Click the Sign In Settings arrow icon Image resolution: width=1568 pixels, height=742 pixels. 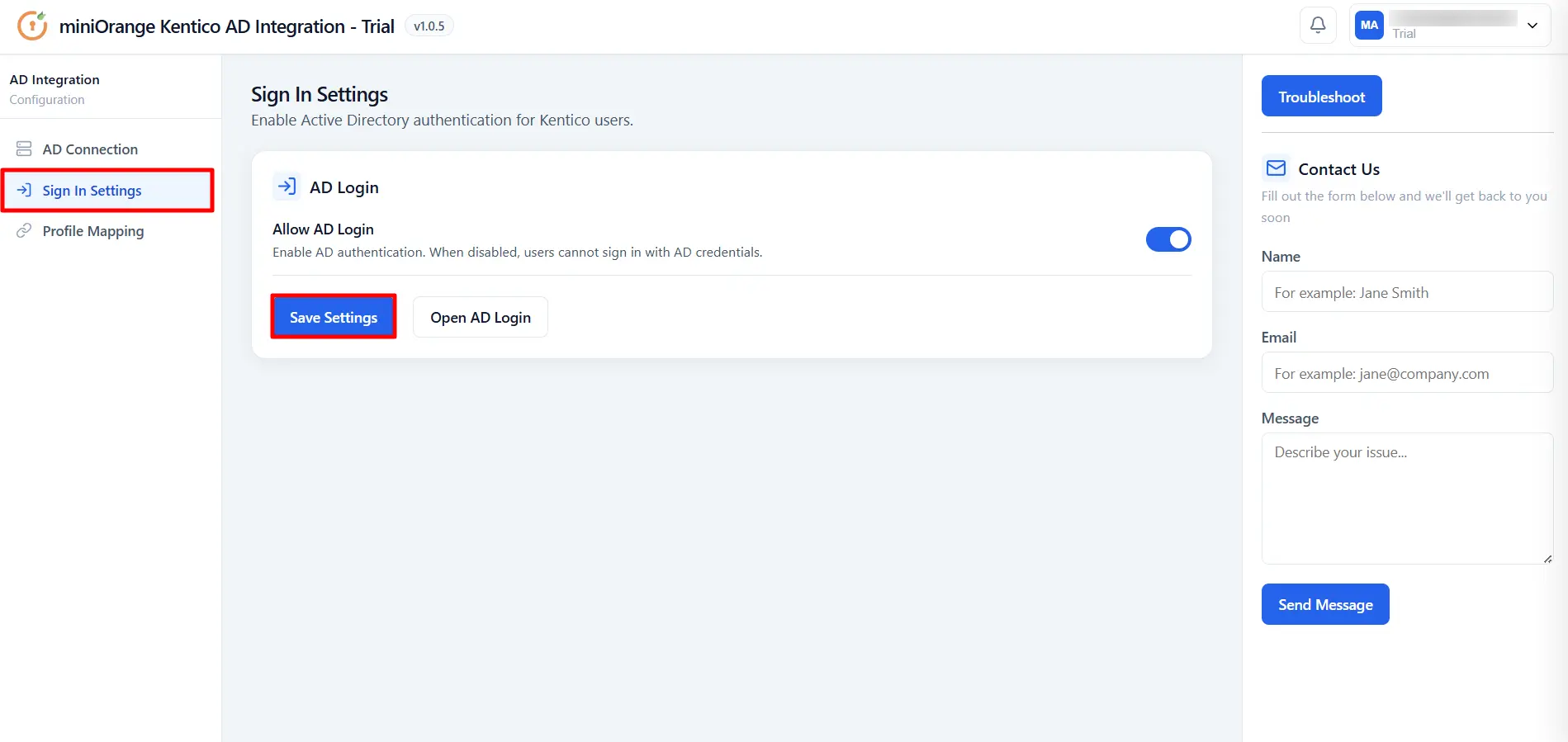pyautogui.click(x=24, y=191)
